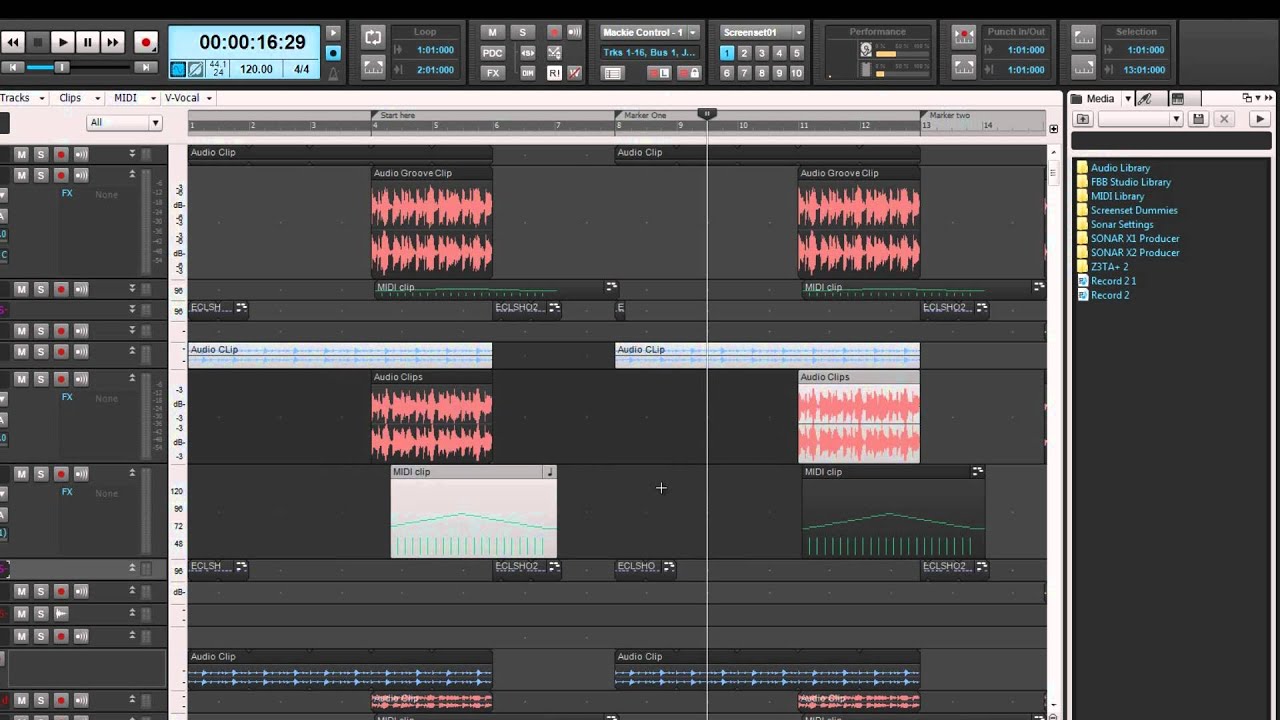Select the Z3TA+ 2 folder
This screenshot has width=1280, height=720.
click(1109, 267)
